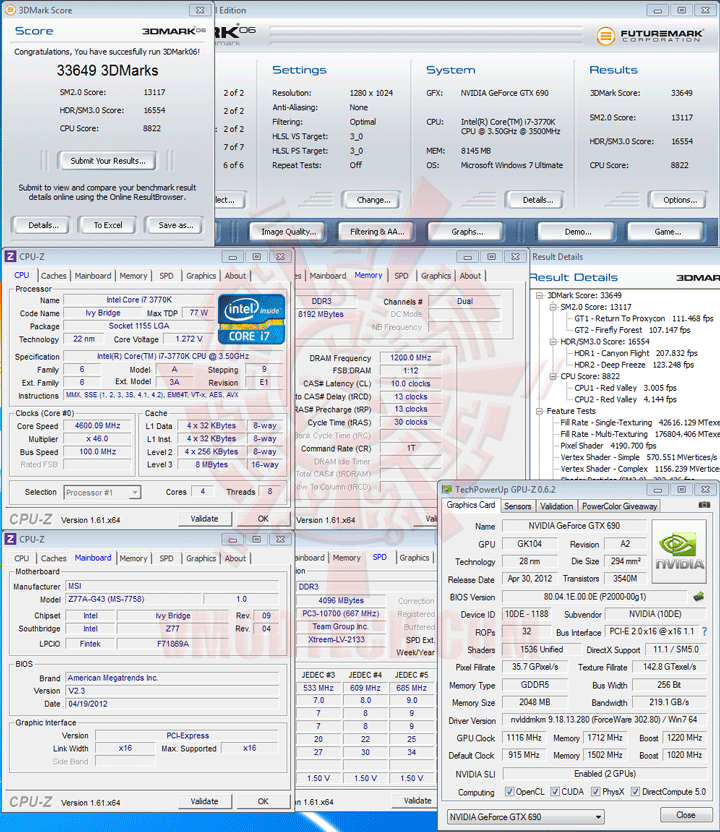Select HDR1 - Canyon Flight result row
720x832 pixels.
(636, 353)
